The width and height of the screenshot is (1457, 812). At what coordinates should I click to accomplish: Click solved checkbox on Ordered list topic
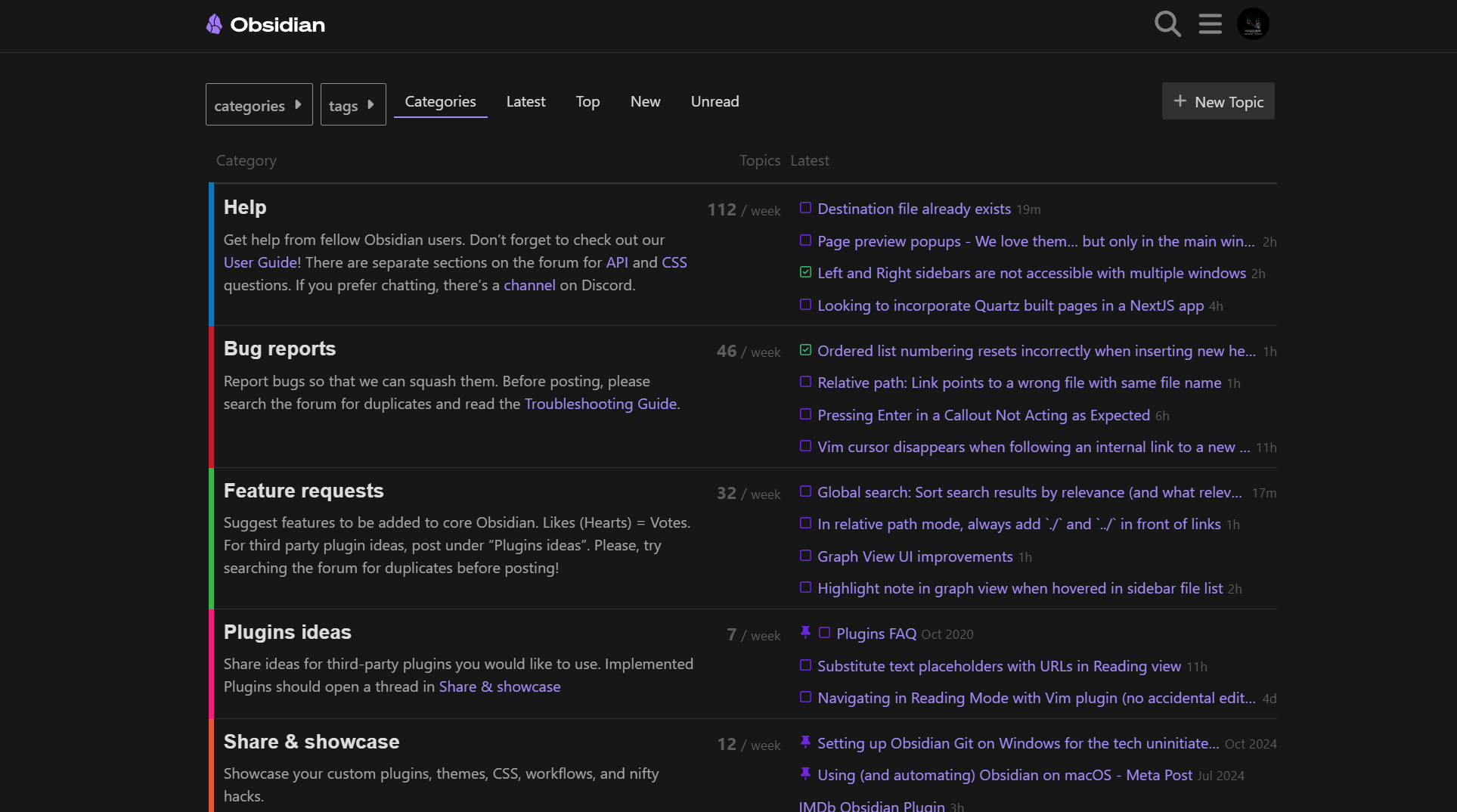(x=805, y=350)
